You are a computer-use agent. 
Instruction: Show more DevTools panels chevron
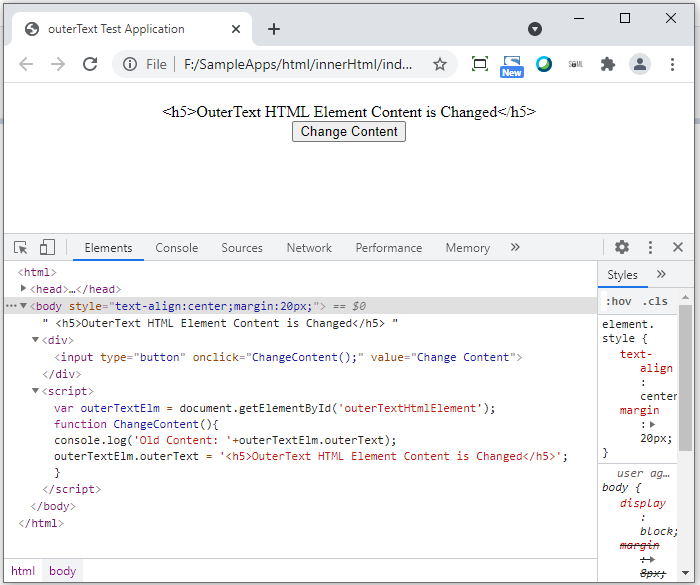pyautogui.click(x=515, y=247)
